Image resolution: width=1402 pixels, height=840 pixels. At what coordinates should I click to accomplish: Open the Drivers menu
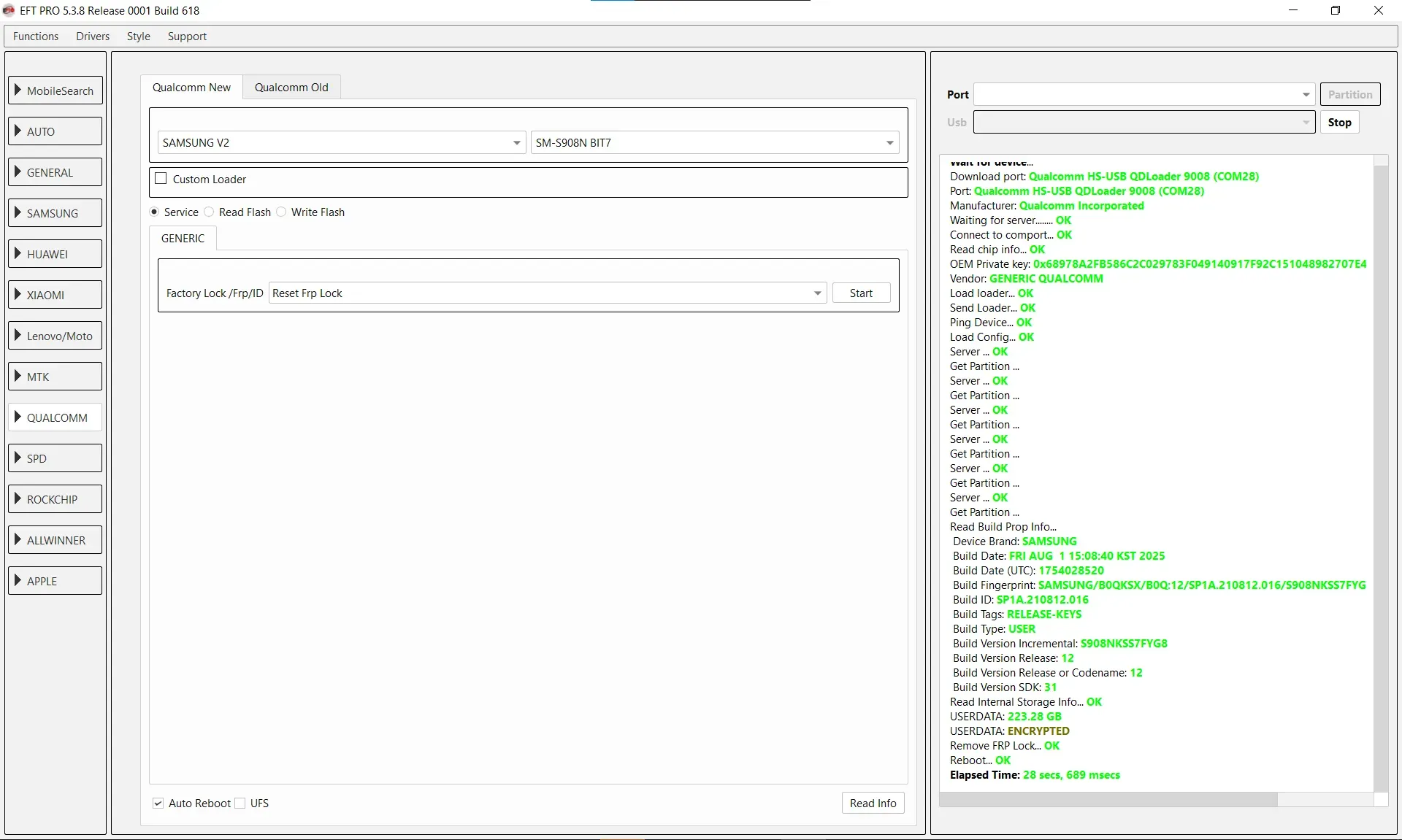[x=93, y=36]
